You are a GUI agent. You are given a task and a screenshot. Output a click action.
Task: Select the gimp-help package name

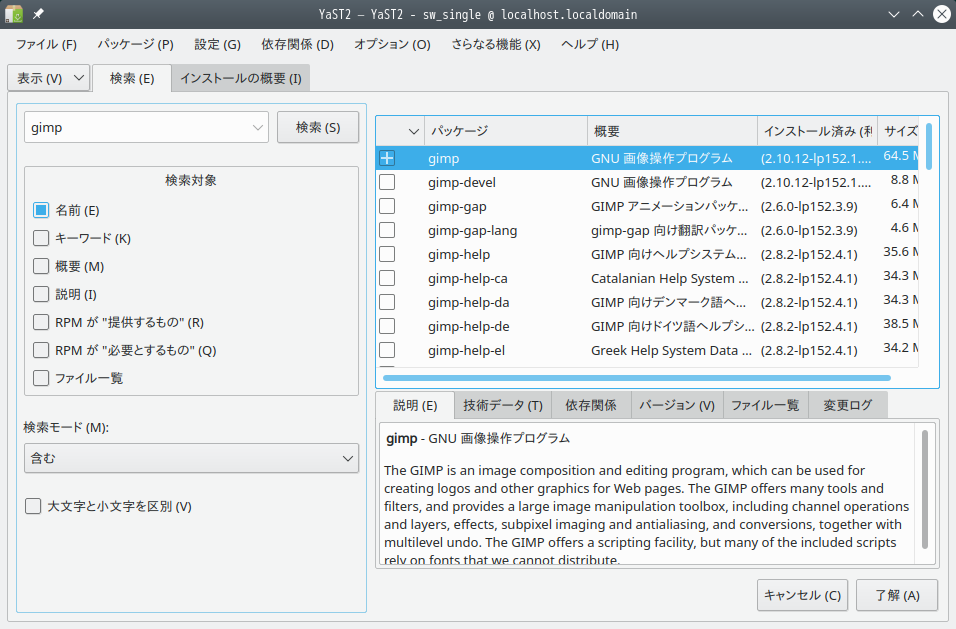pos(458,254)
